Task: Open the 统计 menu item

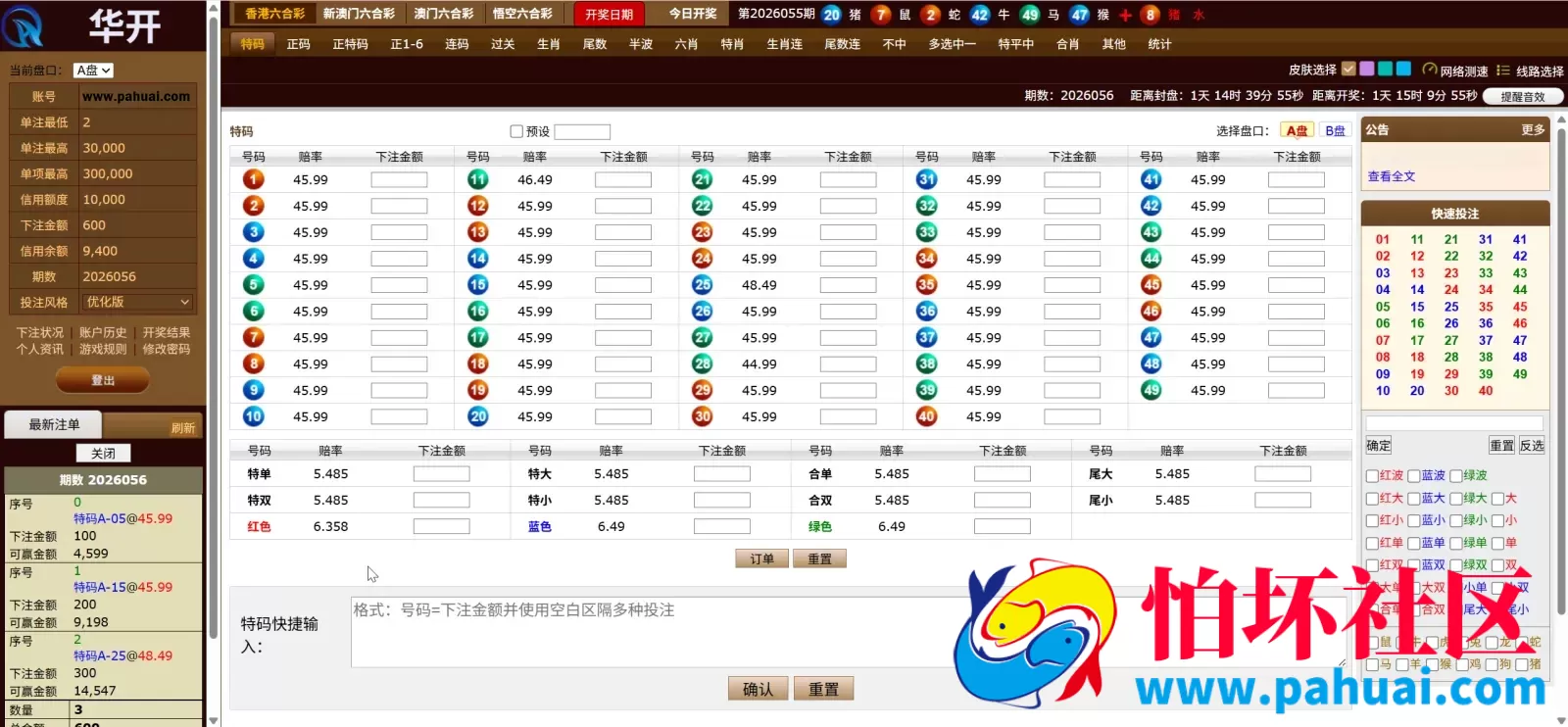Action: click(x=1159, y=44)
